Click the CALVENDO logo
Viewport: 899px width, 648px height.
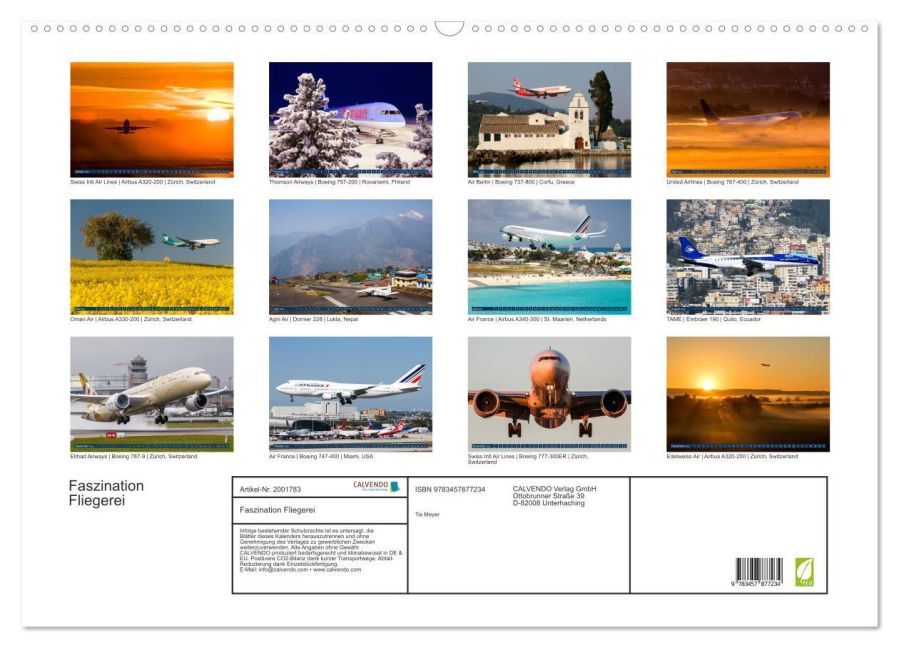pyautogui.click(x=376, y=486)
